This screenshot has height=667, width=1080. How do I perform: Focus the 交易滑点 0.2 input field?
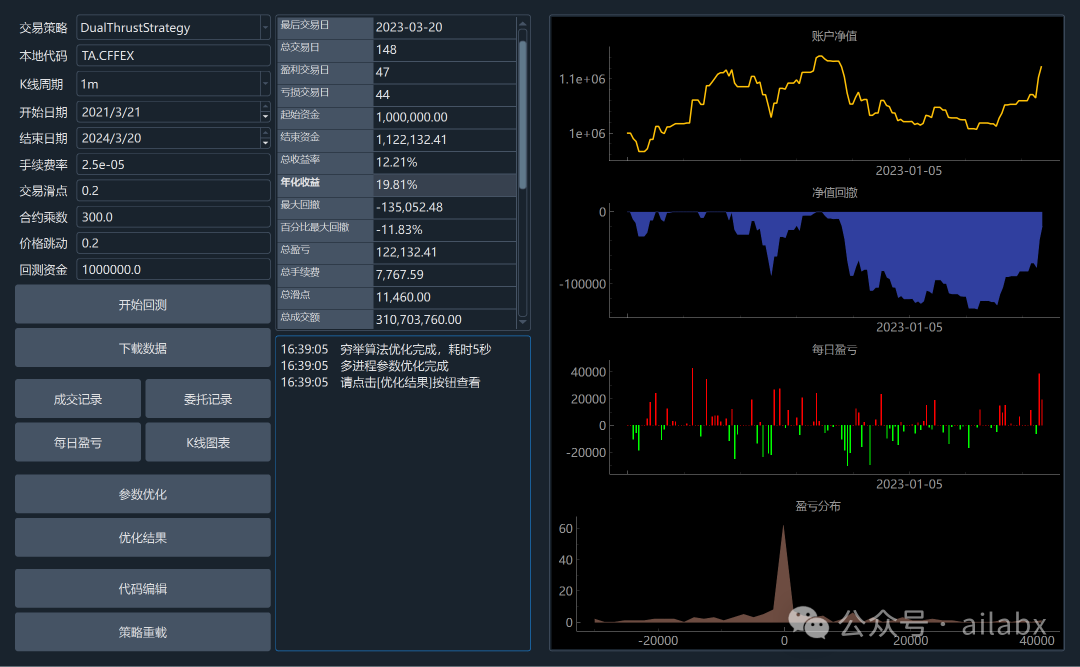[173, 191]
